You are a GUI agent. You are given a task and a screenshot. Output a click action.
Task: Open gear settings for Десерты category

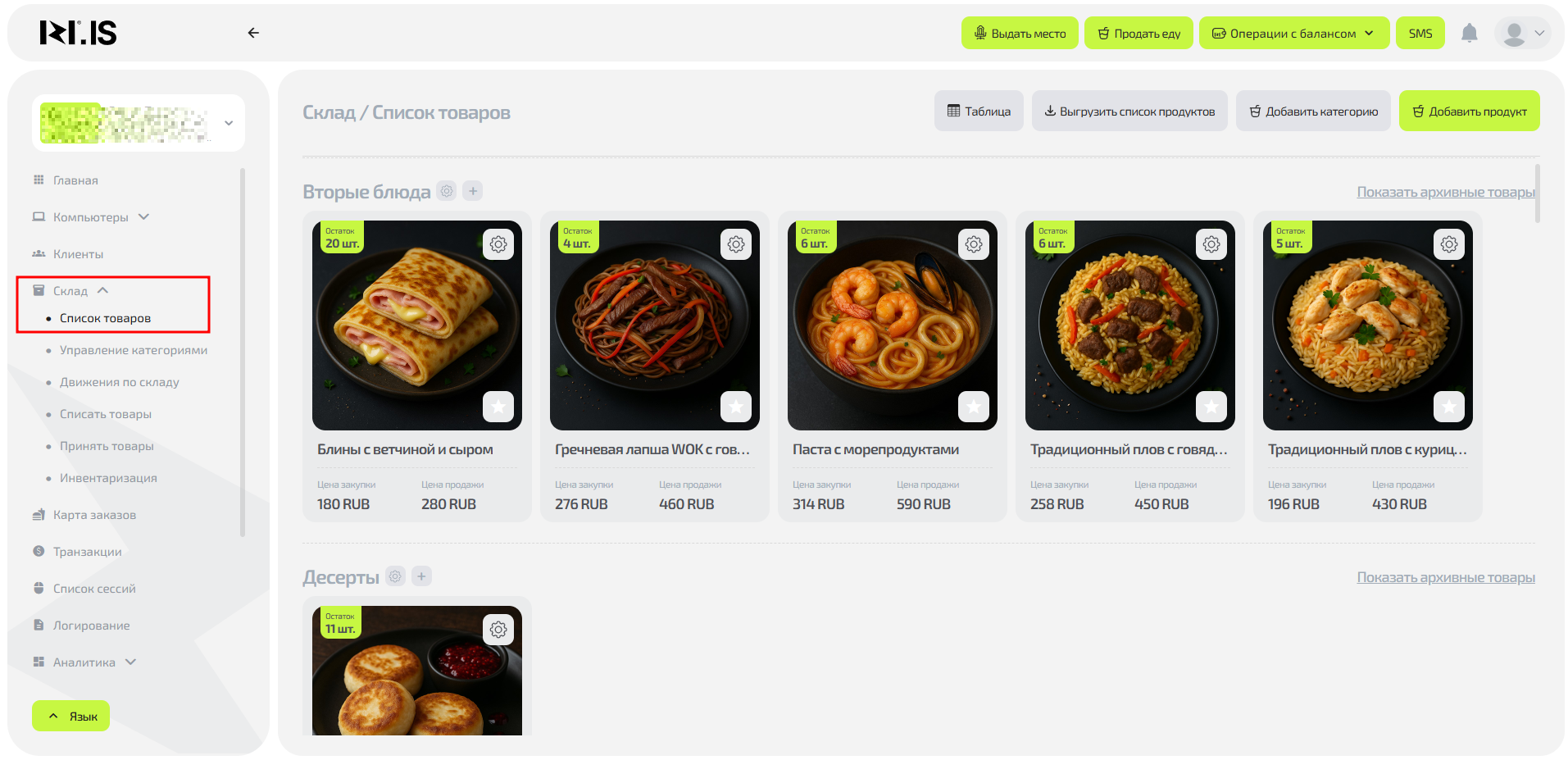coord(396,576)
